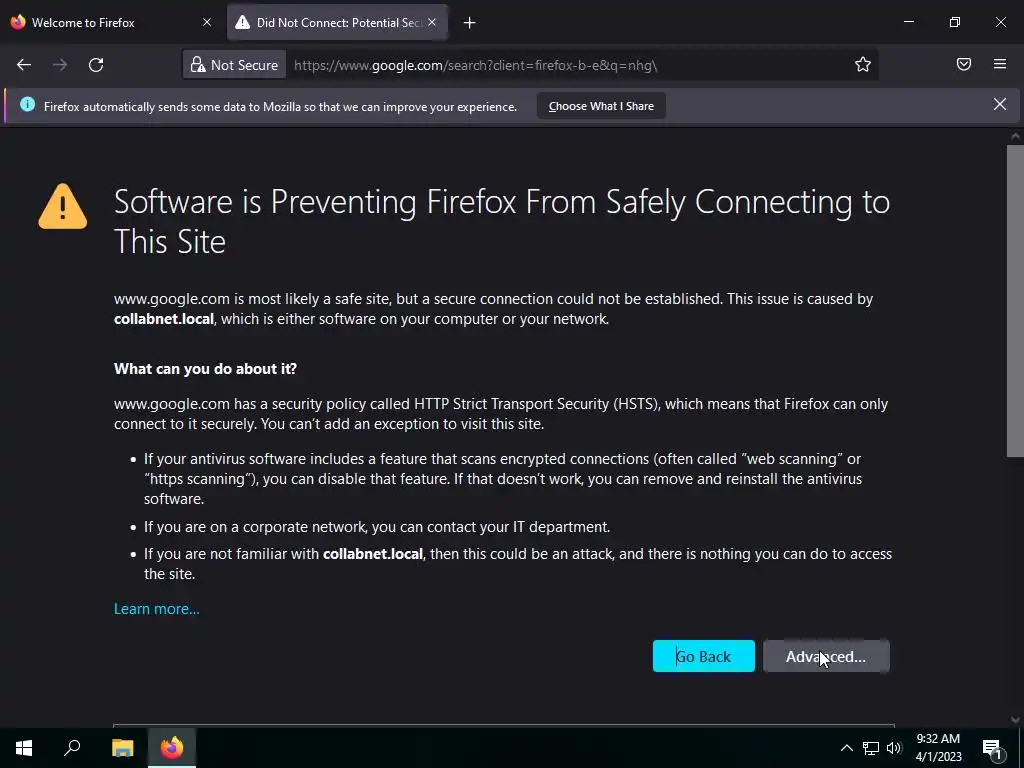The height and width of the screenshot is (768, 1024).
Task: Restore down the Firefox window
Action: pos(955,22)
